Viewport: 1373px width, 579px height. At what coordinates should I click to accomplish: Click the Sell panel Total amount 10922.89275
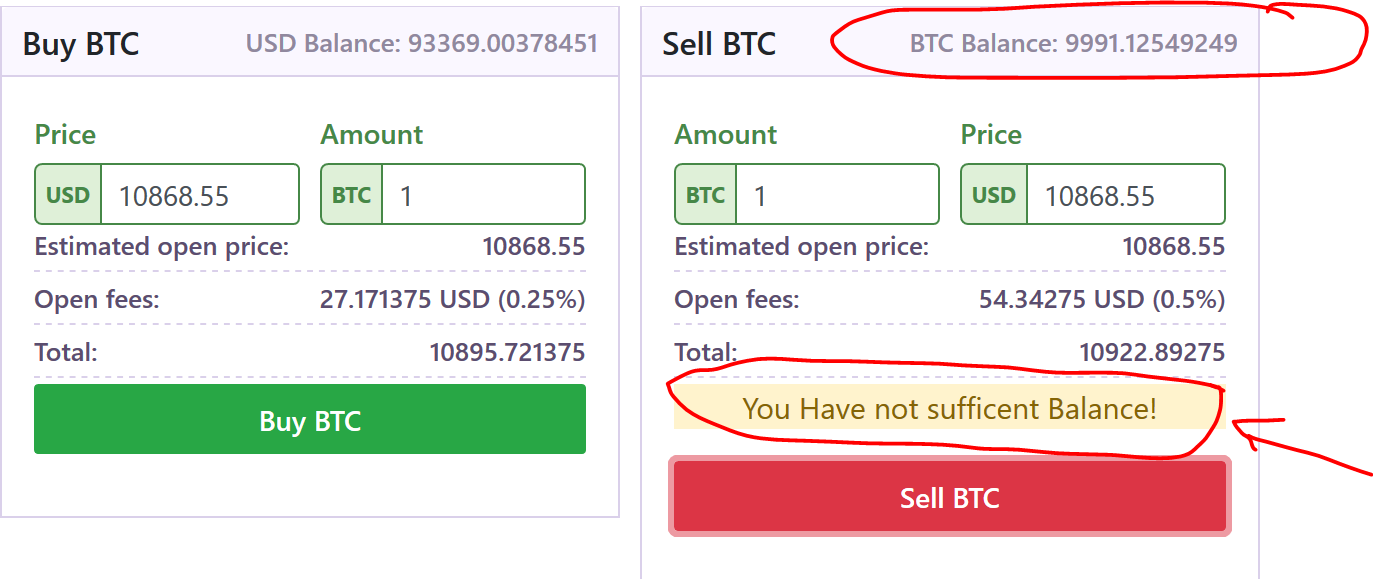click(1152, 352)
